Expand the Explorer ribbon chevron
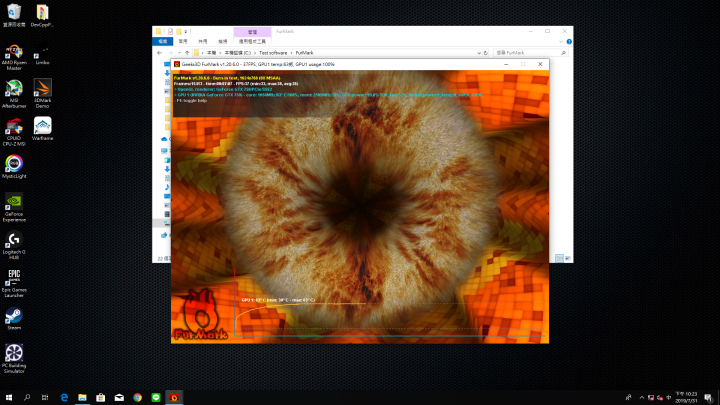 tap(561, 41)
